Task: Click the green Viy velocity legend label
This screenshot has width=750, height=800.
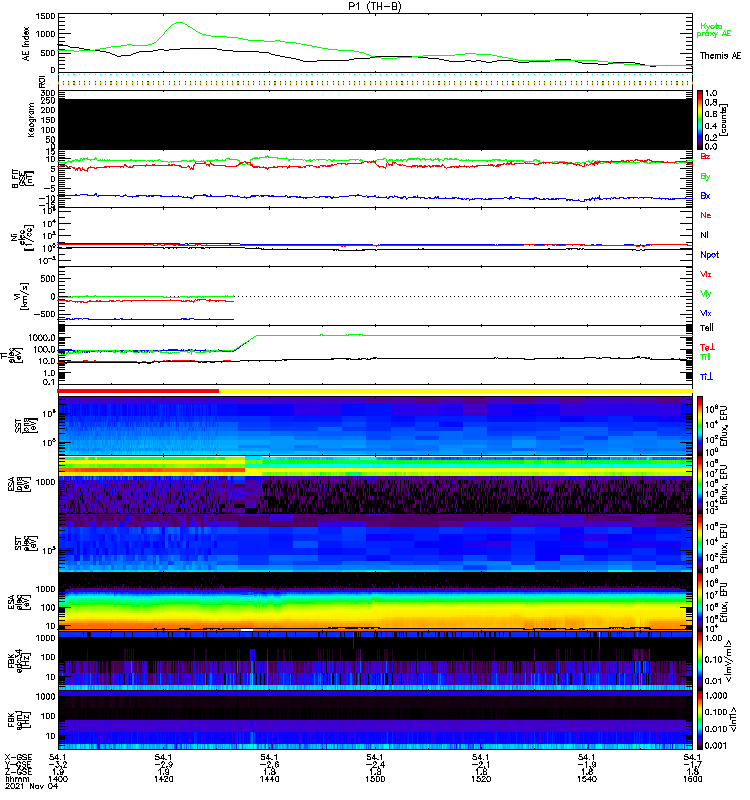Action: (706, 294)
